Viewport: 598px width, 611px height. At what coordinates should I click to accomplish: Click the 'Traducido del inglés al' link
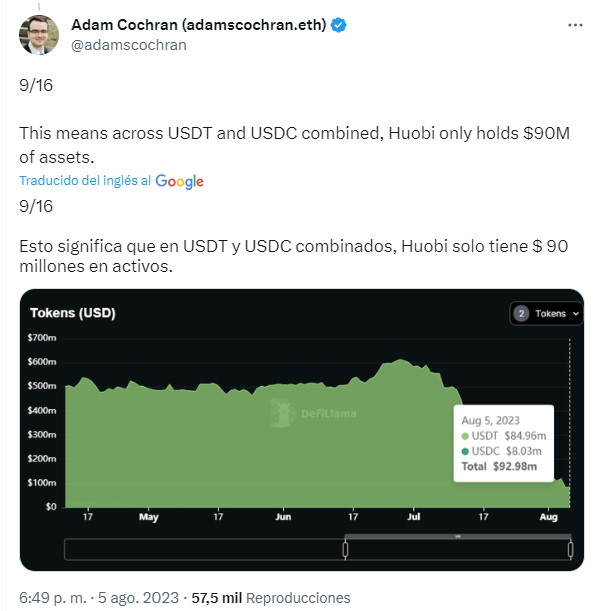click(x=85, y=181)
